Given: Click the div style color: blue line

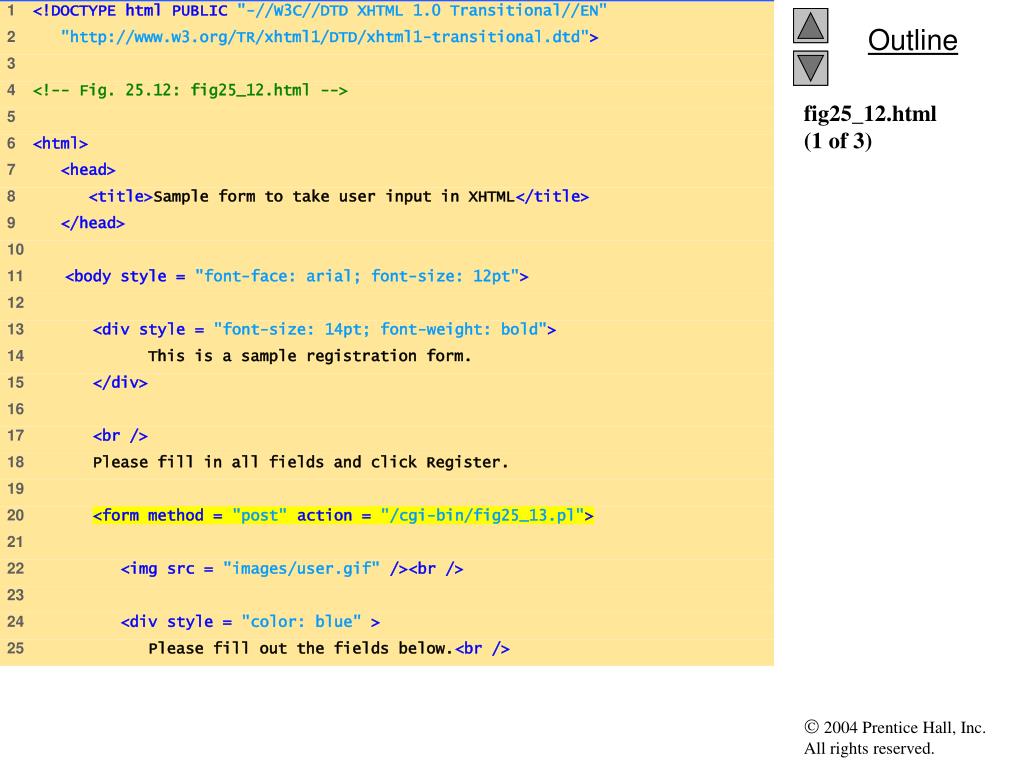Looking at the screenshot, I should [250, 622].
